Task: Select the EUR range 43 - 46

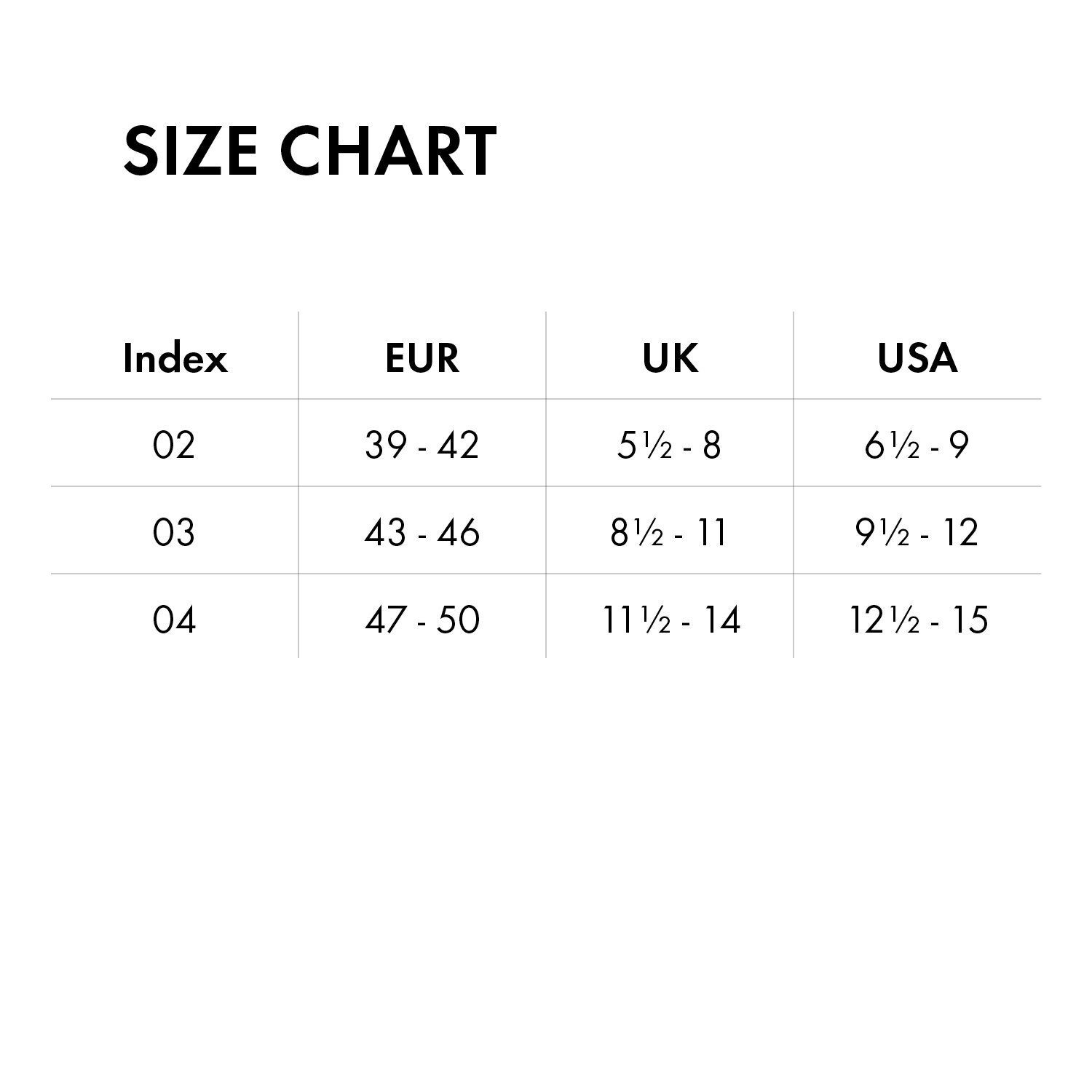Action: [x=422, y=532]
